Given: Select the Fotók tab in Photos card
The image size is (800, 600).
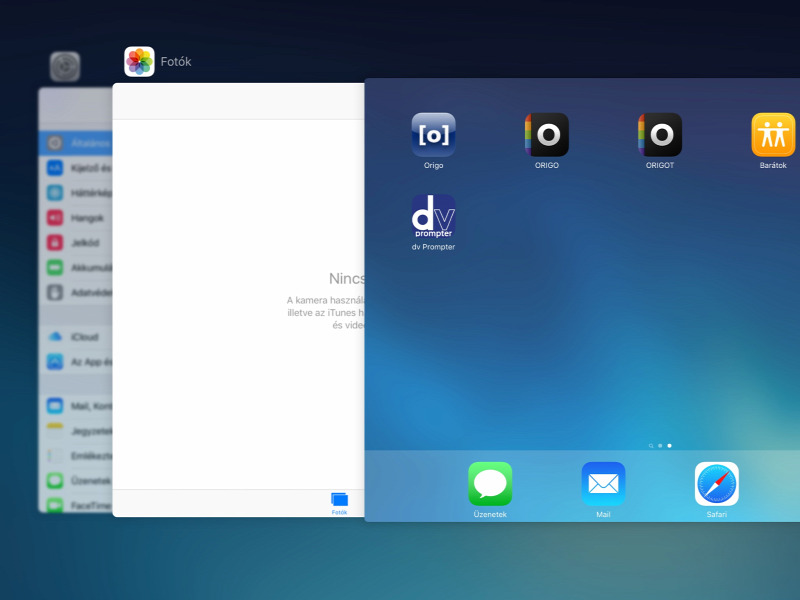Looking at the screenshot, I should point(339,504).
